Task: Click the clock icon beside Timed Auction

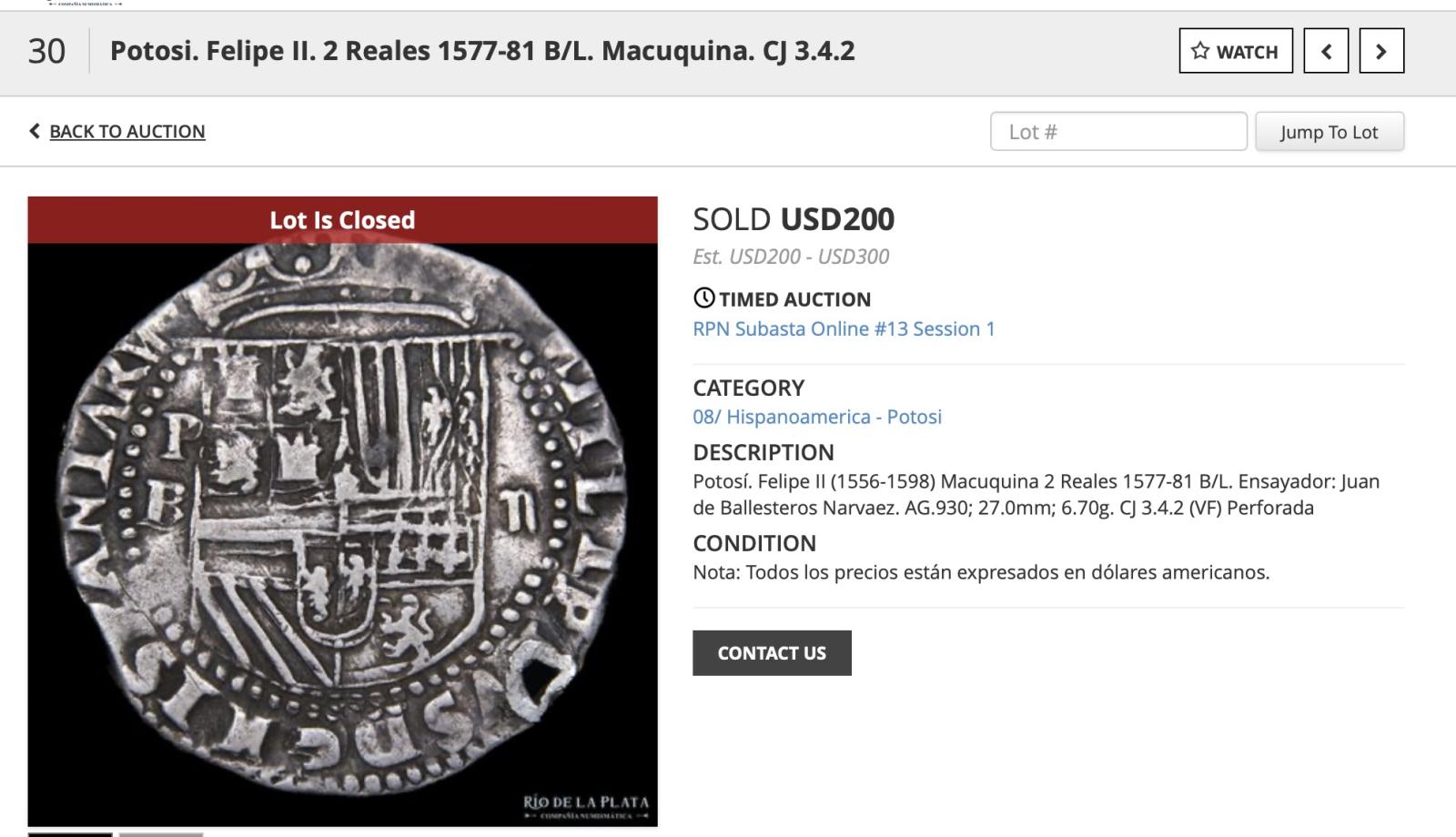Action: [704, 298]
